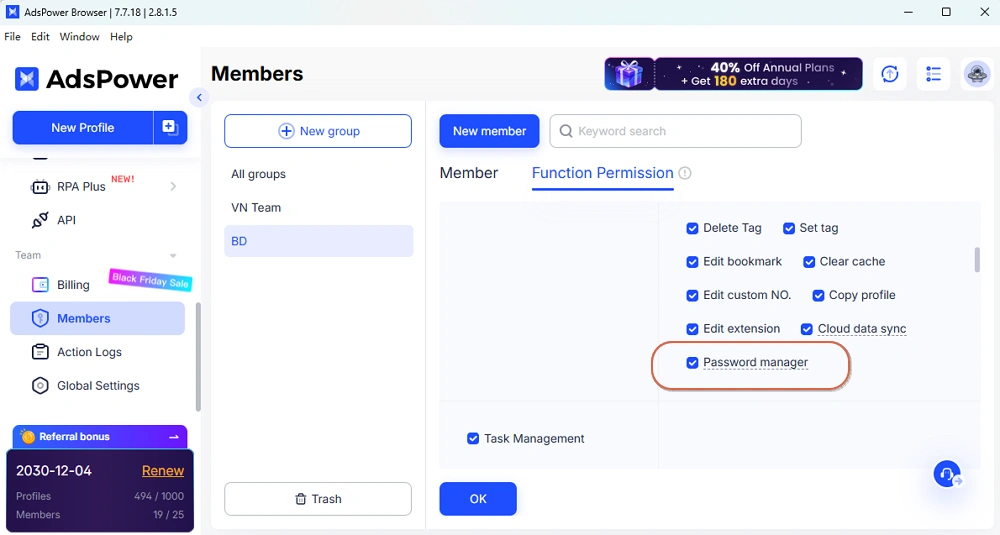Uncheck the Delete Tag checkbox
This screenshot has height=535, width=1000.
(692, 228)
